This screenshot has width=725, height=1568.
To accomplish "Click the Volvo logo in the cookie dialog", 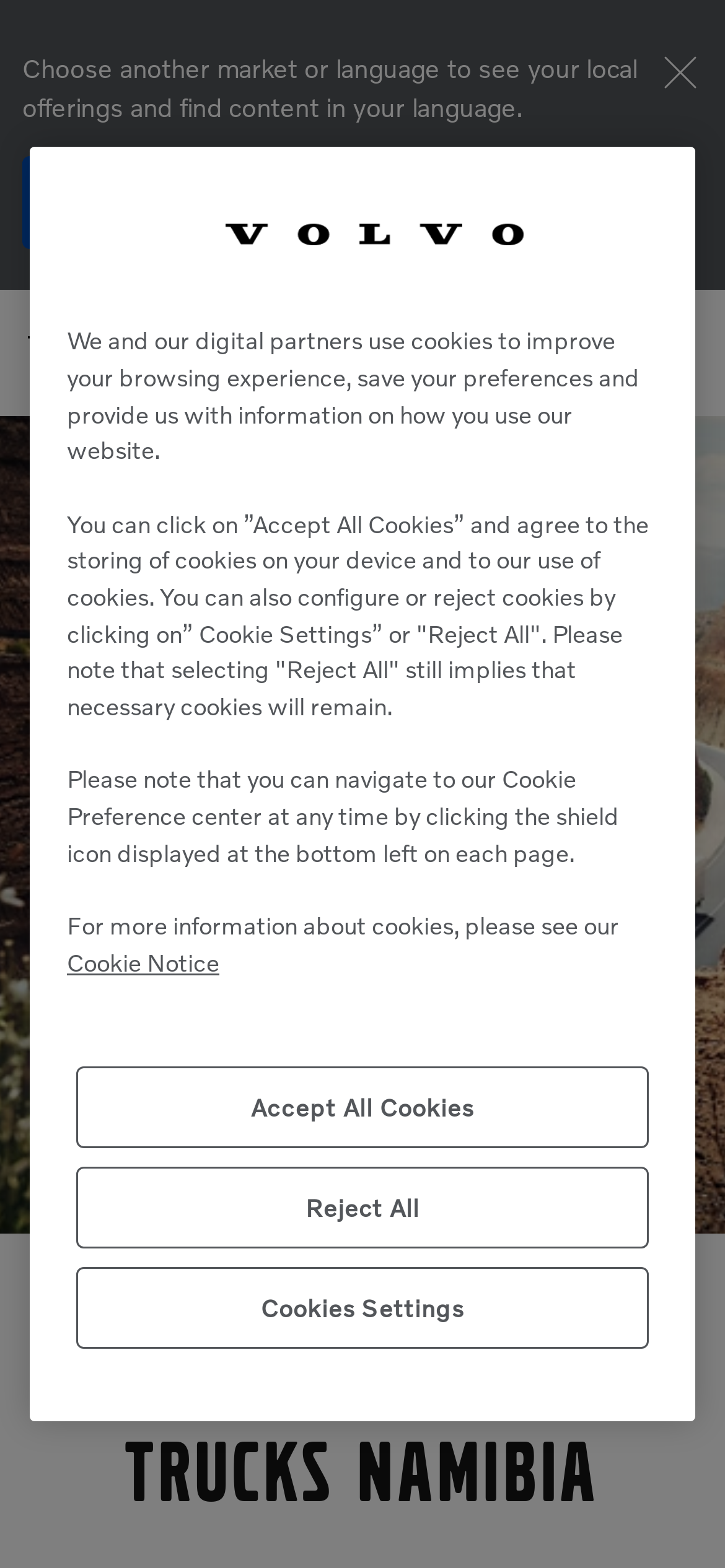I will click(x=374, y=235).
